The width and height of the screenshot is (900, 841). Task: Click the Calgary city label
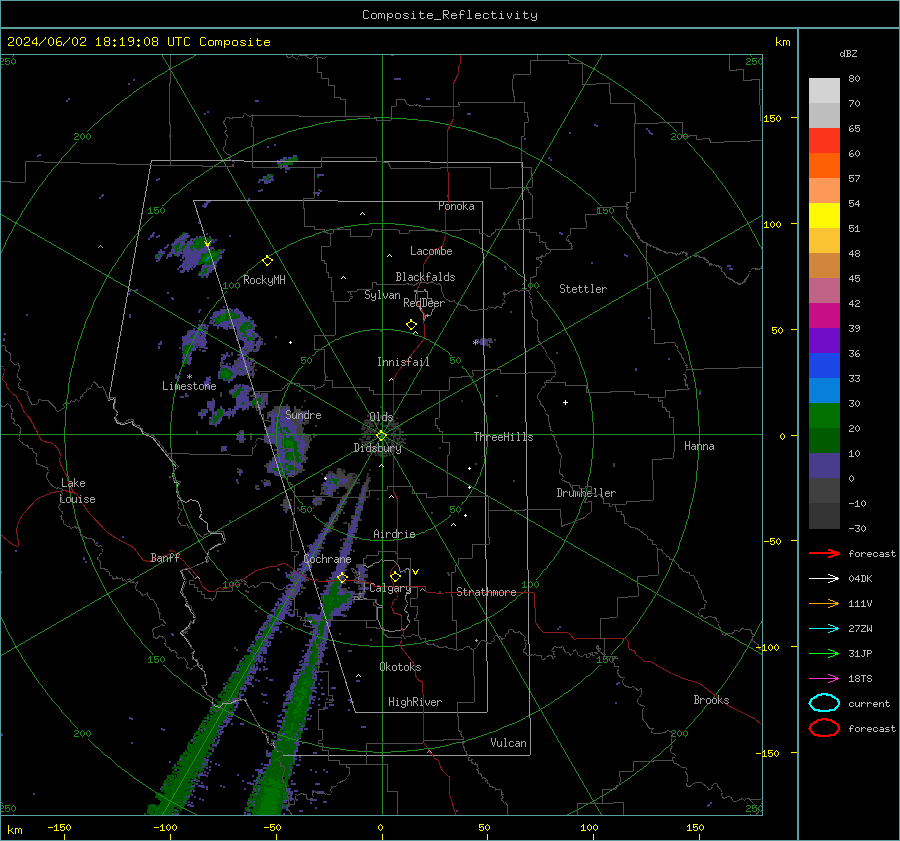[x=390, y=588]
